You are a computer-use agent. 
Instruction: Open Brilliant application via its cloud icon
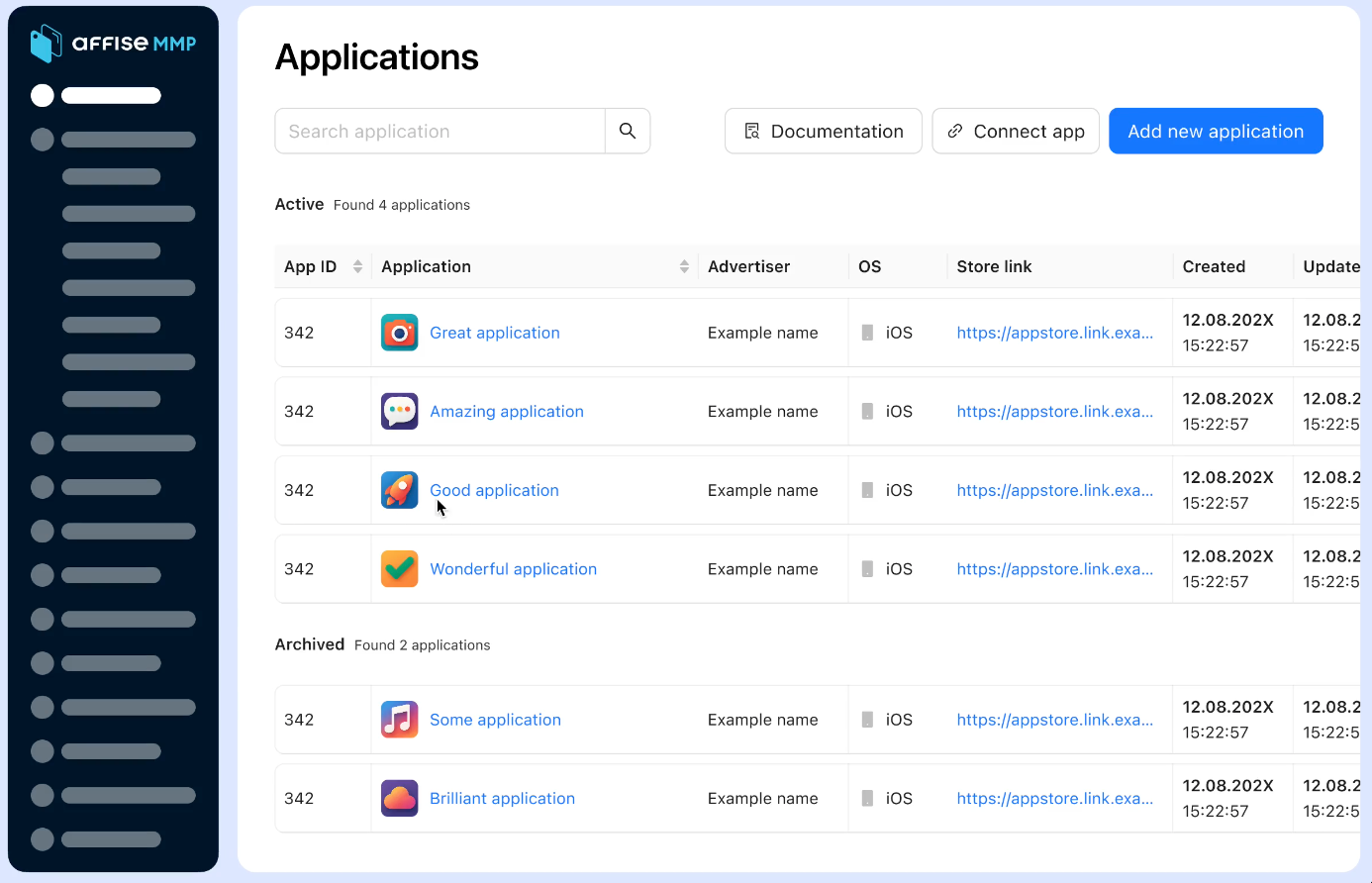point(399,798)
